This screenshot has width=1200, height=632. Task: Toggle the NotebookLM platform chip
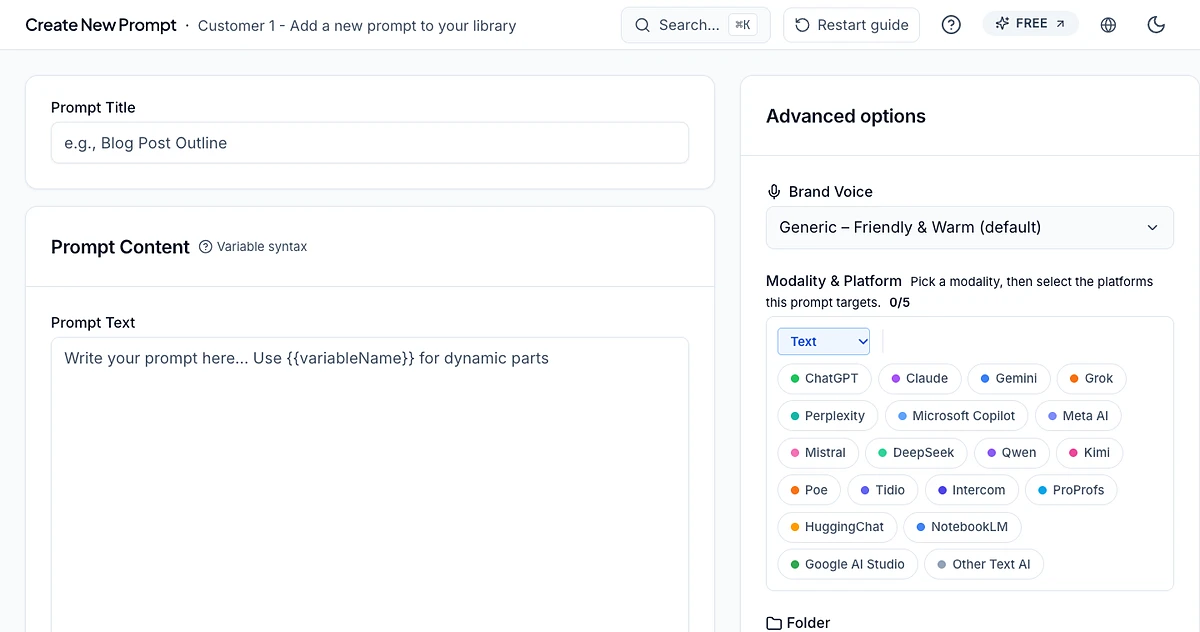(x=962, y=527)
